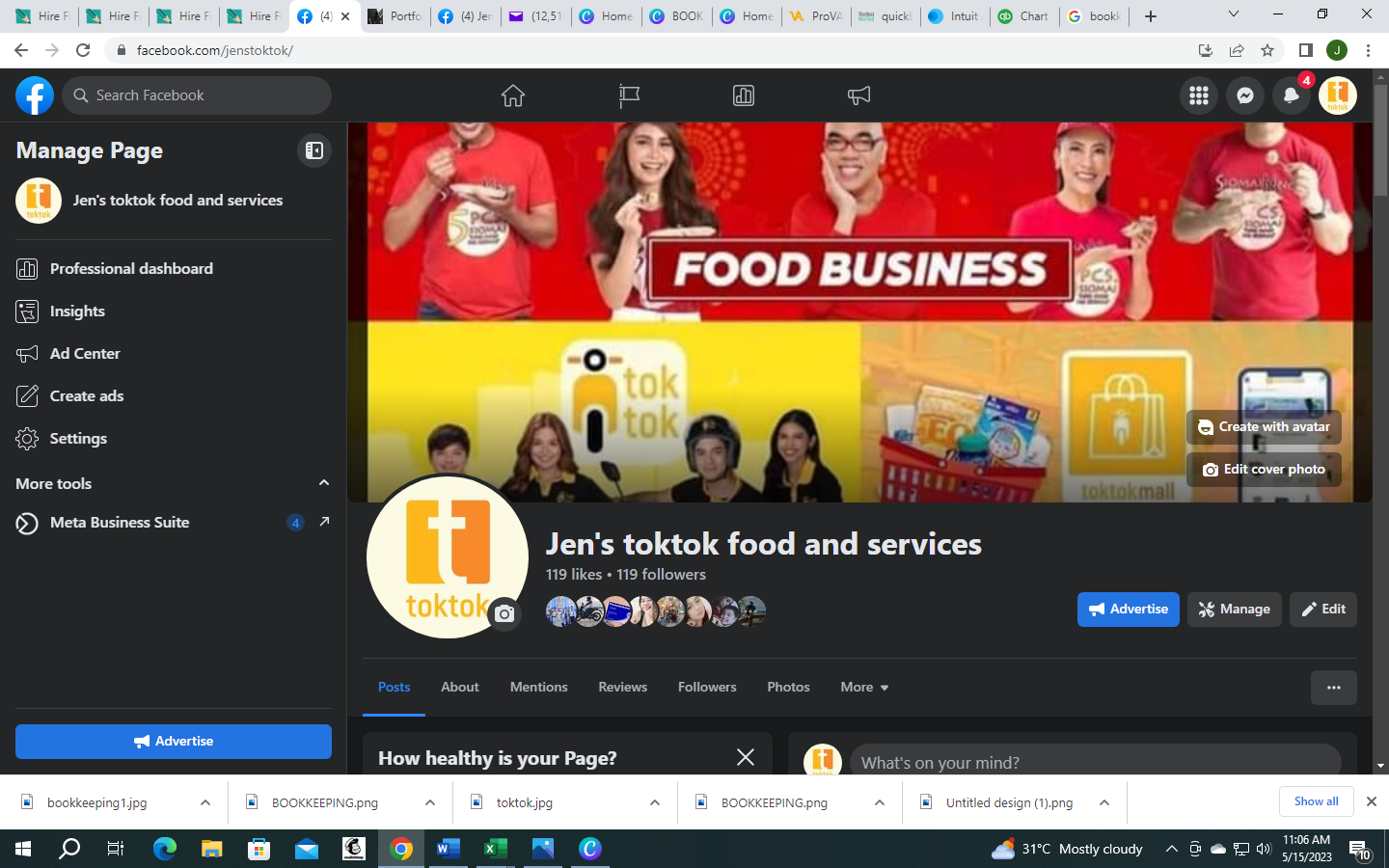Open Create ads in sidebar
1389x868 pixels.
174,396
